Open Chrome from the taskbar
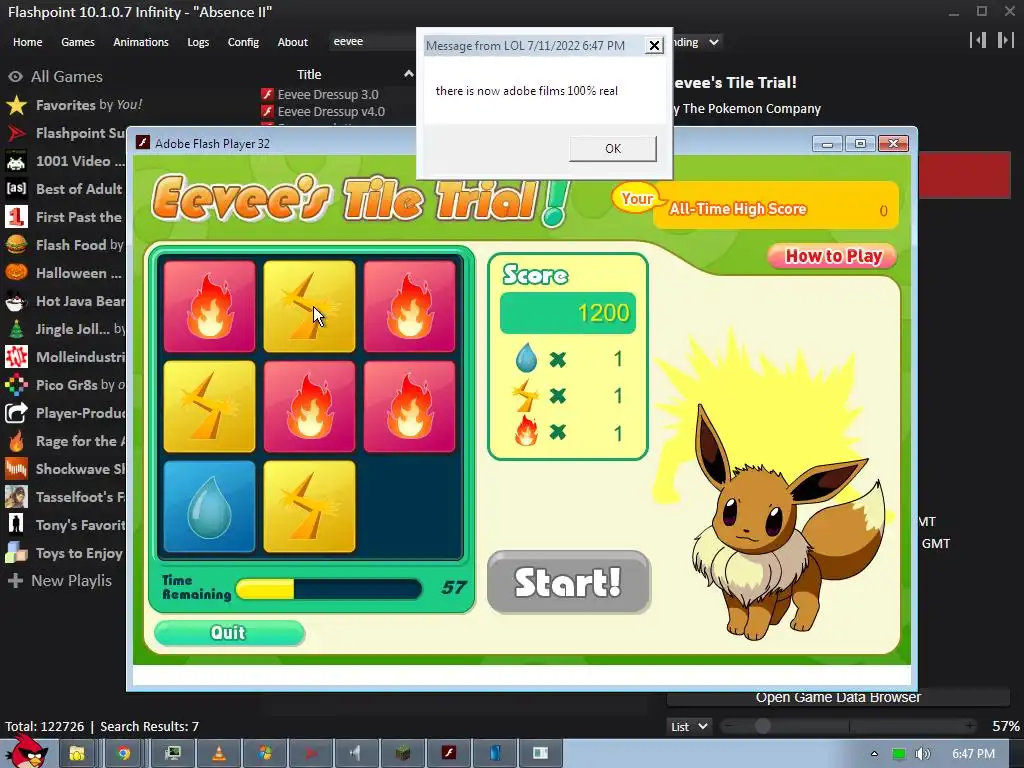Viewport: 1024px width, 768px height. [x=123, y=753]
